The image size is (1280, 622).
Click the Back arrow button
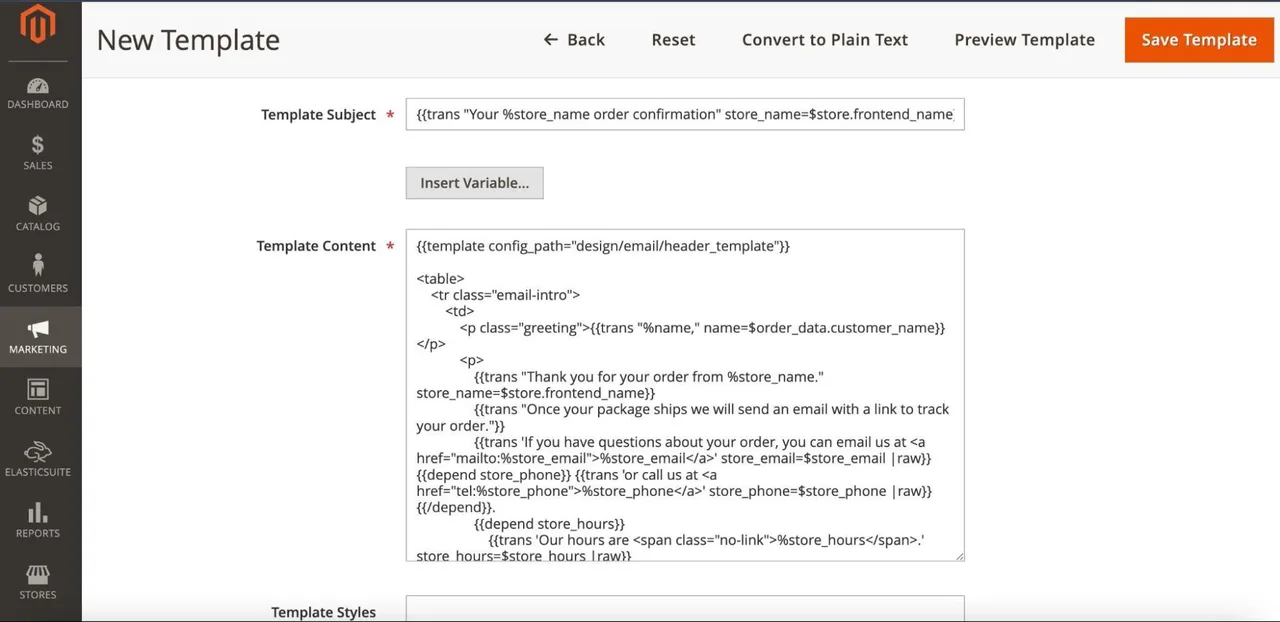click(574, 40)
